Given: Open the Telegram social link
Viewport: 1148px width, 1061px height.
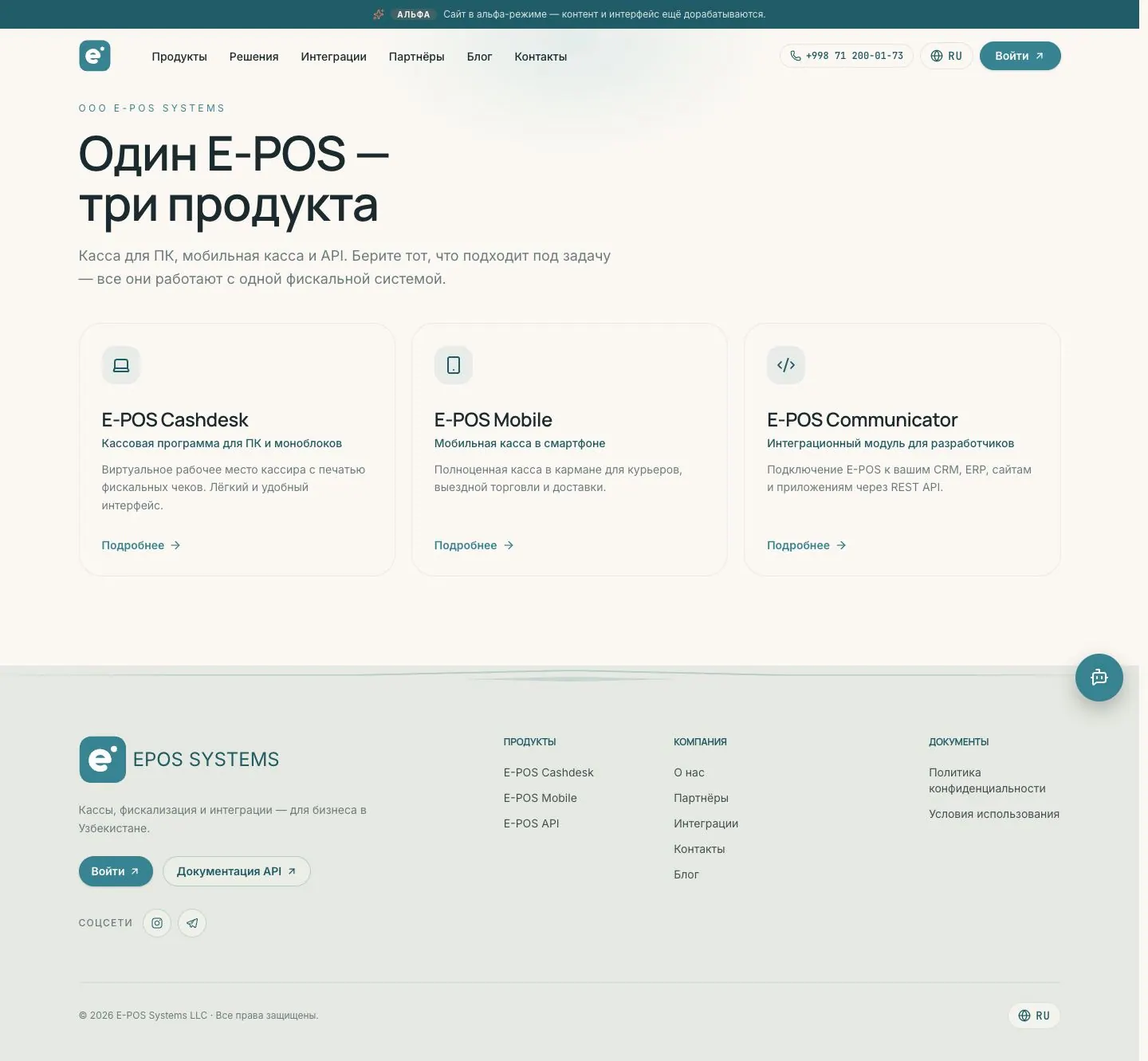Looking at the screenshot, I should (192, 923).
